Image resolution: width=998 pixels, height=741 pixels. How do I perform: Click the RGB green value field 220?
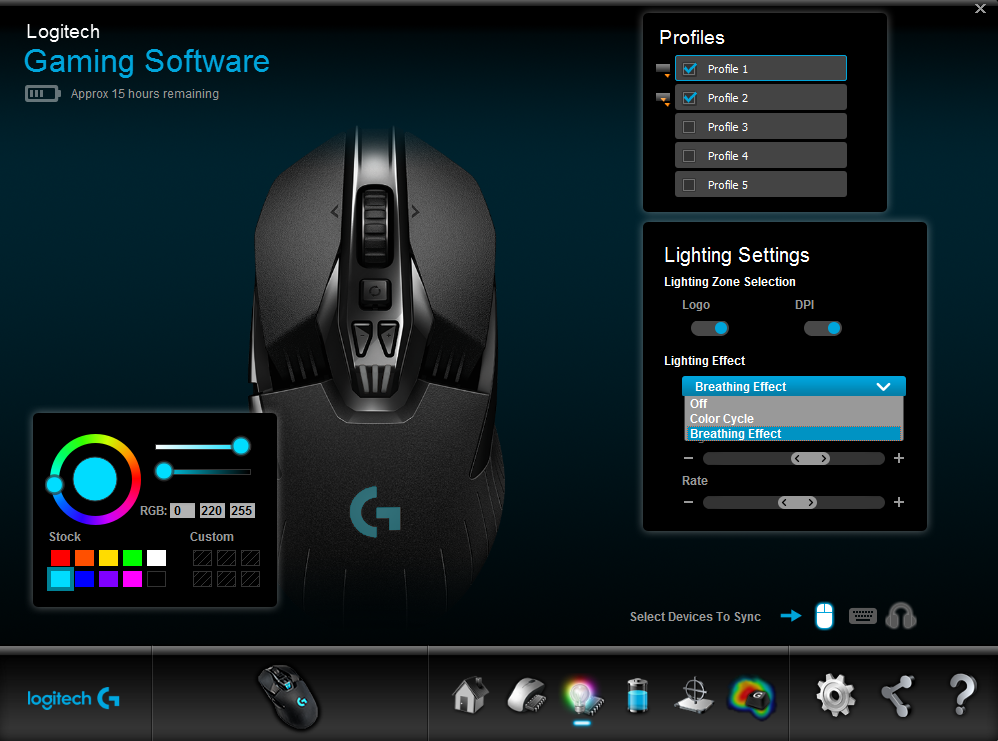(212, 511)
